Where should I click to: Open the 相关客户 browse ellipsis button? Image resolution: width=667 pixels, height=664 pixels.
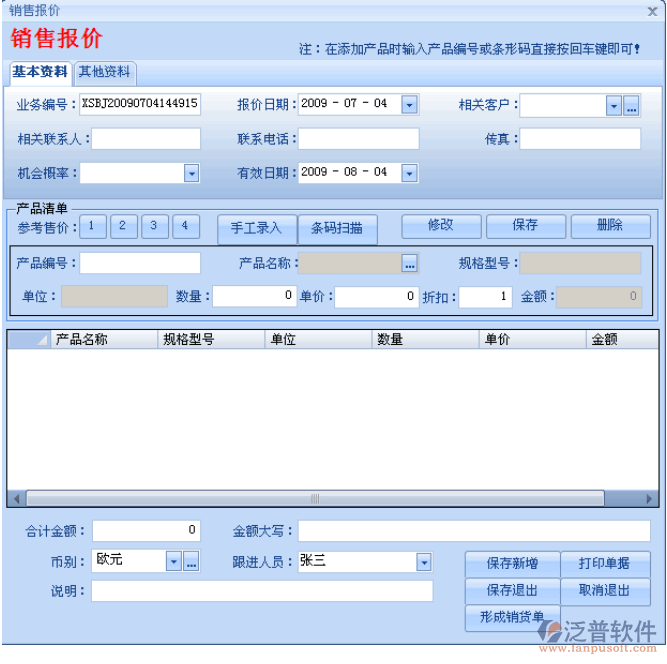(x=632, y=105)
